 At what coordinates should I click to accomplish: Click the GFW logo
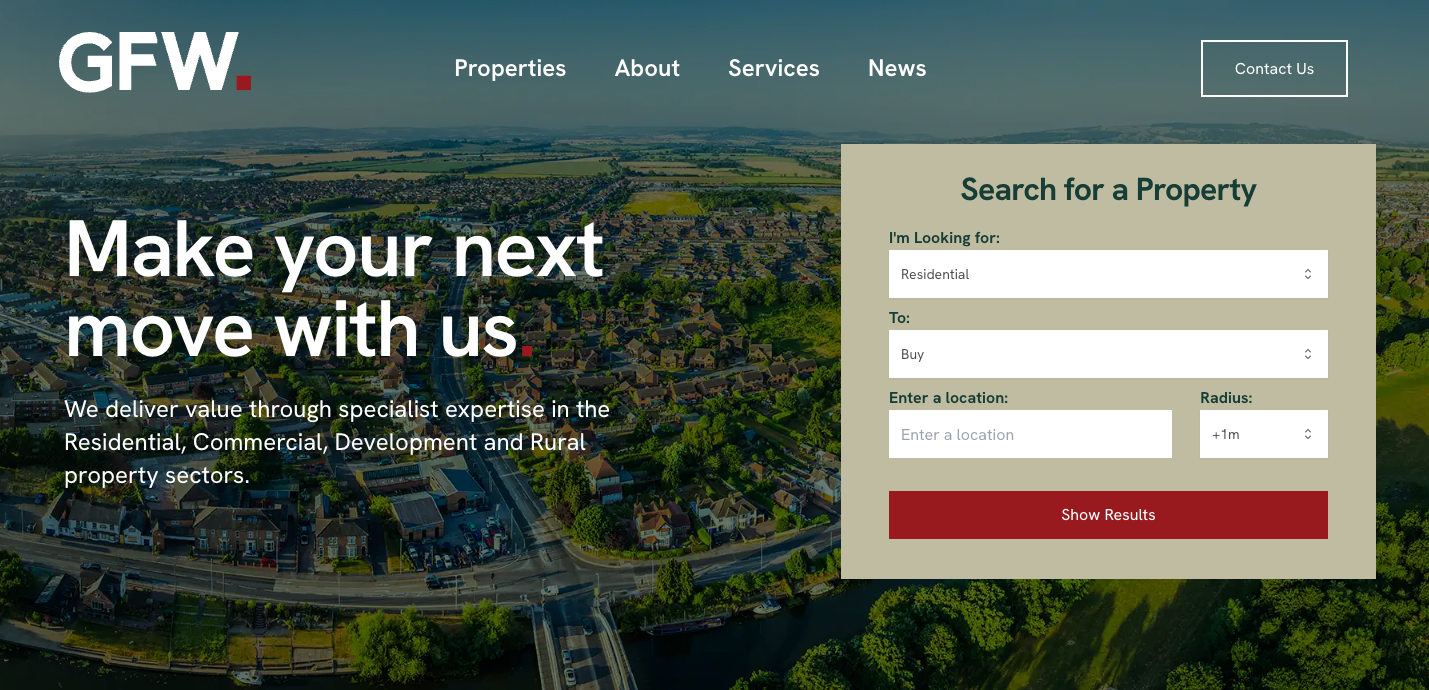155,62
